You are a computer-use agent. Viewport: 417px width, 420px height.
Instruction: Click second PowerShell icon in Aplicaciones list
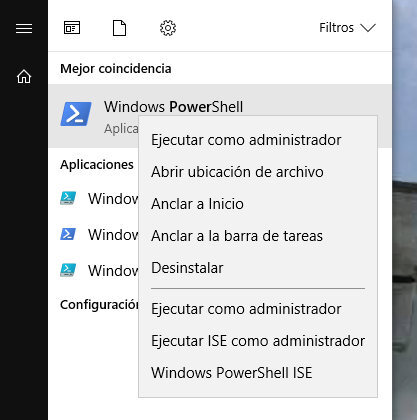68,234
